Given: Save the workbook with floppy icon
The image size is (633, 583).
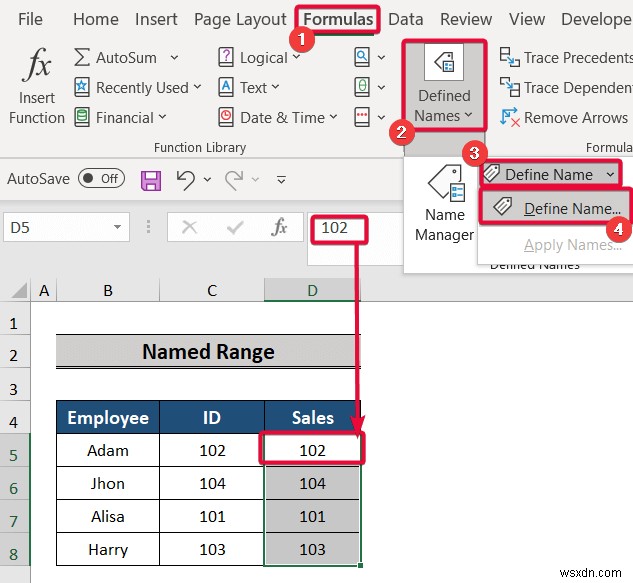Looking at the screenshot, I should 151,180.
